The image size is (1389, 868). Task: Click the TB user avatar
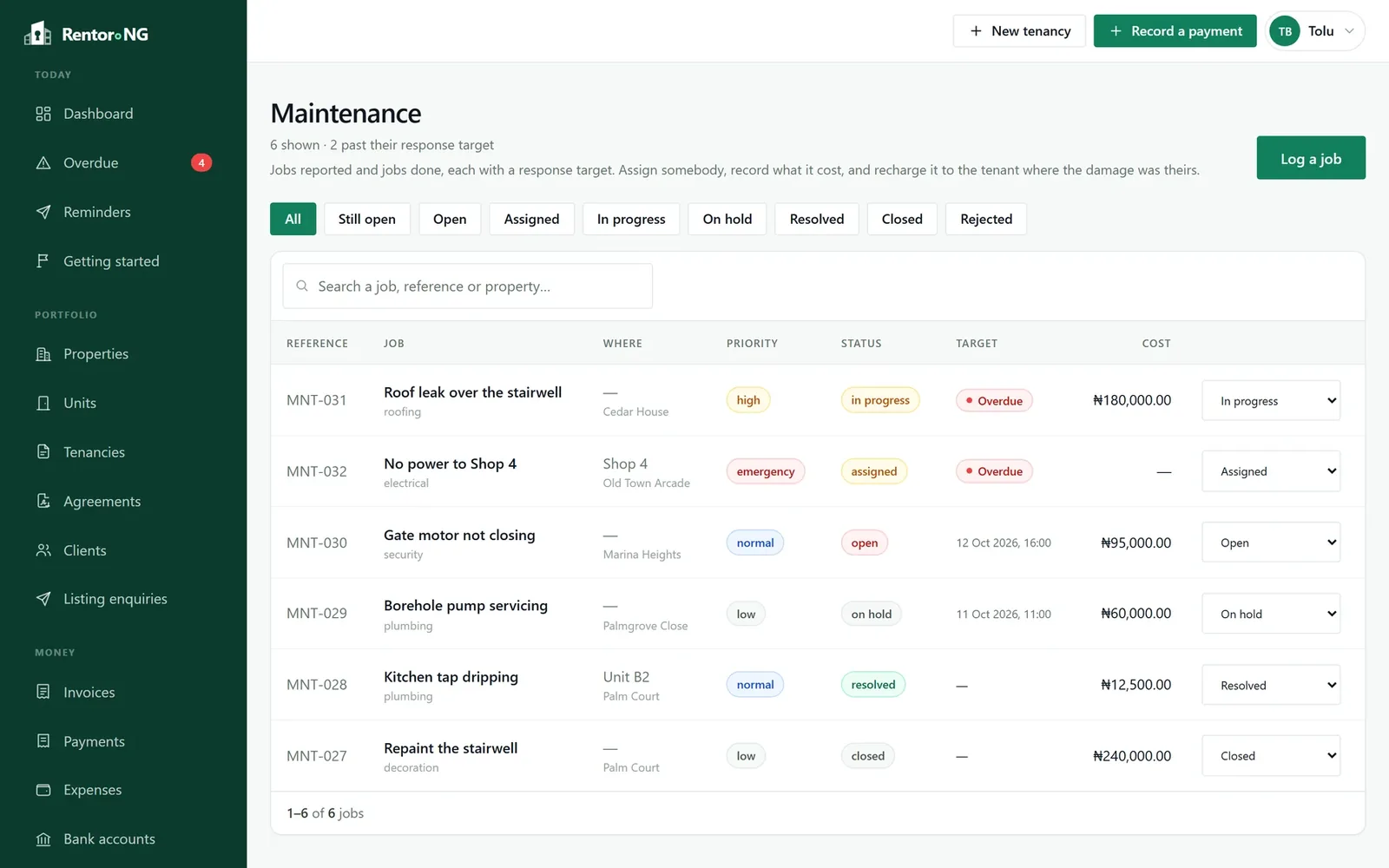(x=1285, y=31)
